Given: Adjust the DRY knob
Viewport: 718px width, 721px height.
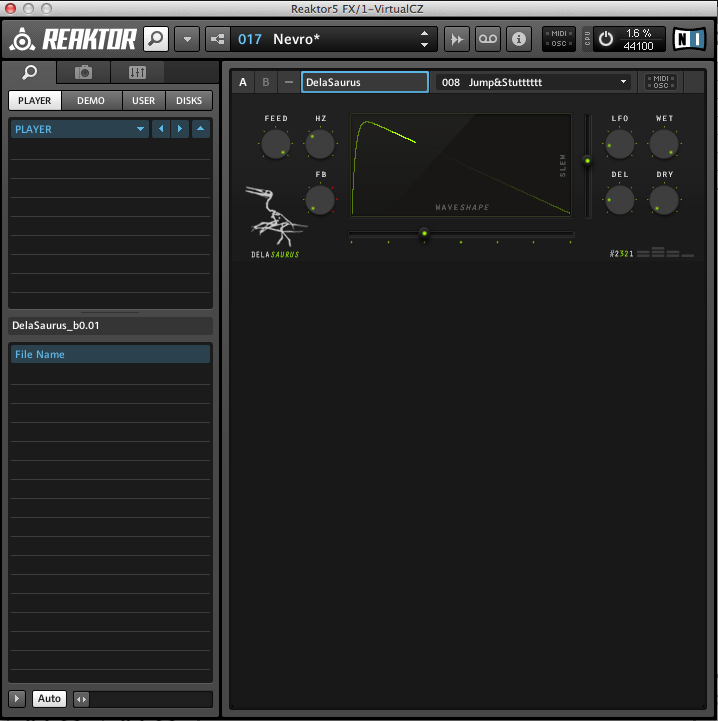Looking at the screenshot, I should 664,200.
